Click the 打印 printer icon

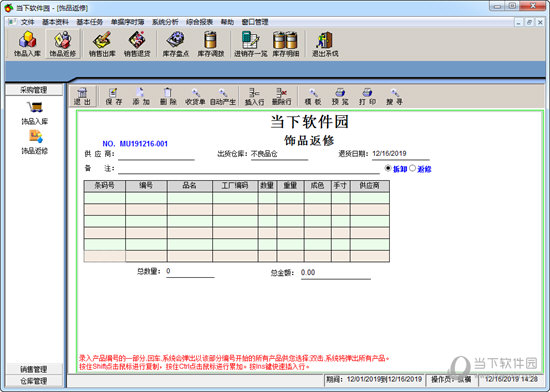tap(367, 96)
